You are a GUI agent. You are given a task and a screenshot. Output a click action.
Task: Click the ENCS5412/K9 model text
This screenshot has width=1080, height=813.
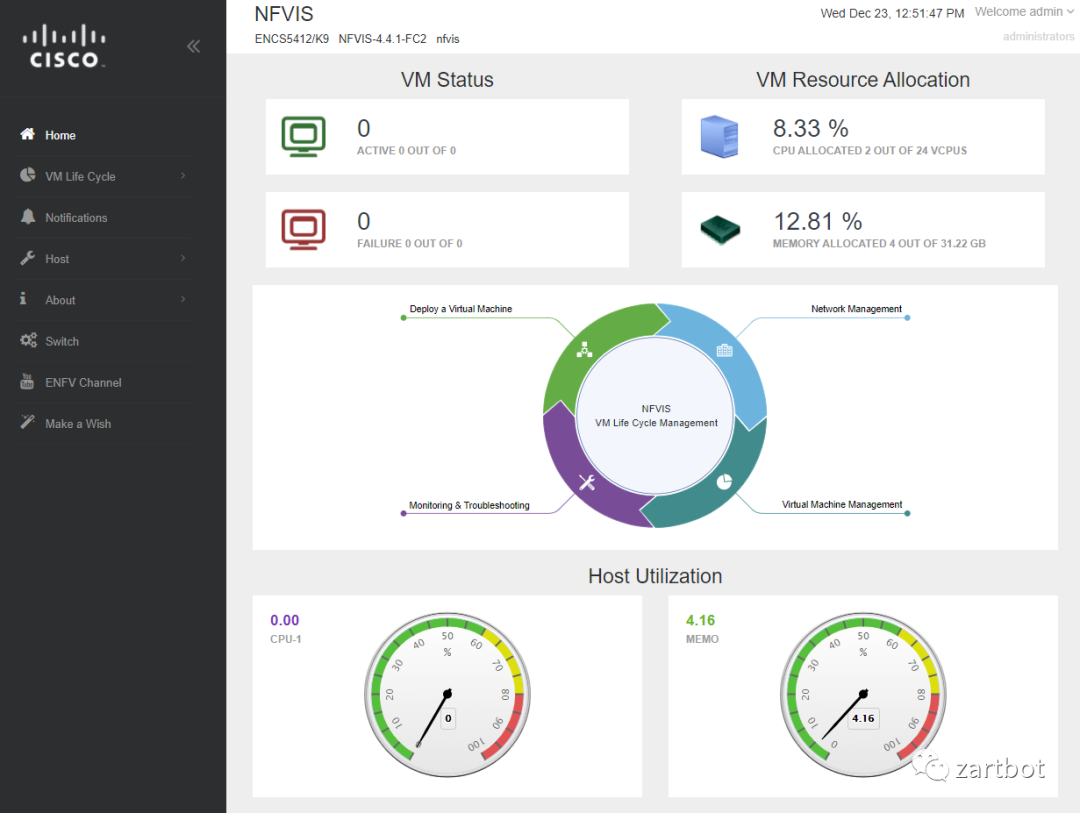point(292,39)
